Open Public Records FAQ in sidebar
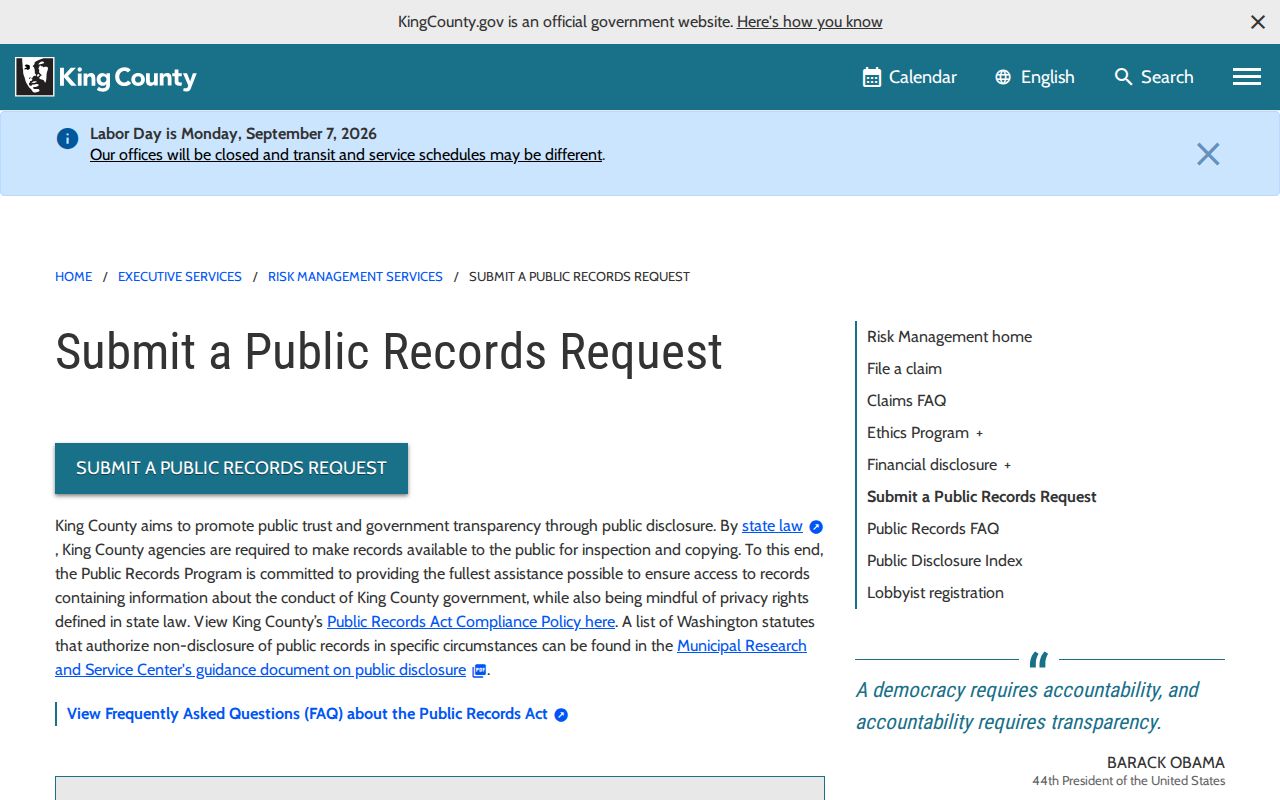 [x=933, y=529]
